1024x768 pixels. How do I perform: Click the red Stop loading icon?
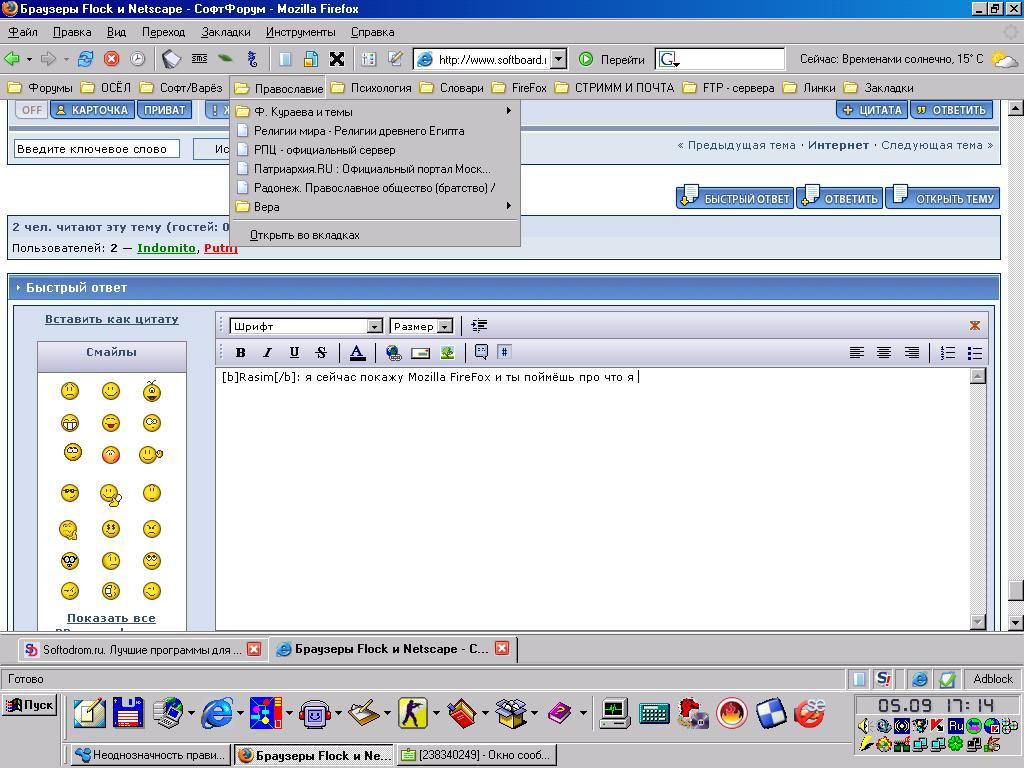pyautogui.click(x=112, y=59)
